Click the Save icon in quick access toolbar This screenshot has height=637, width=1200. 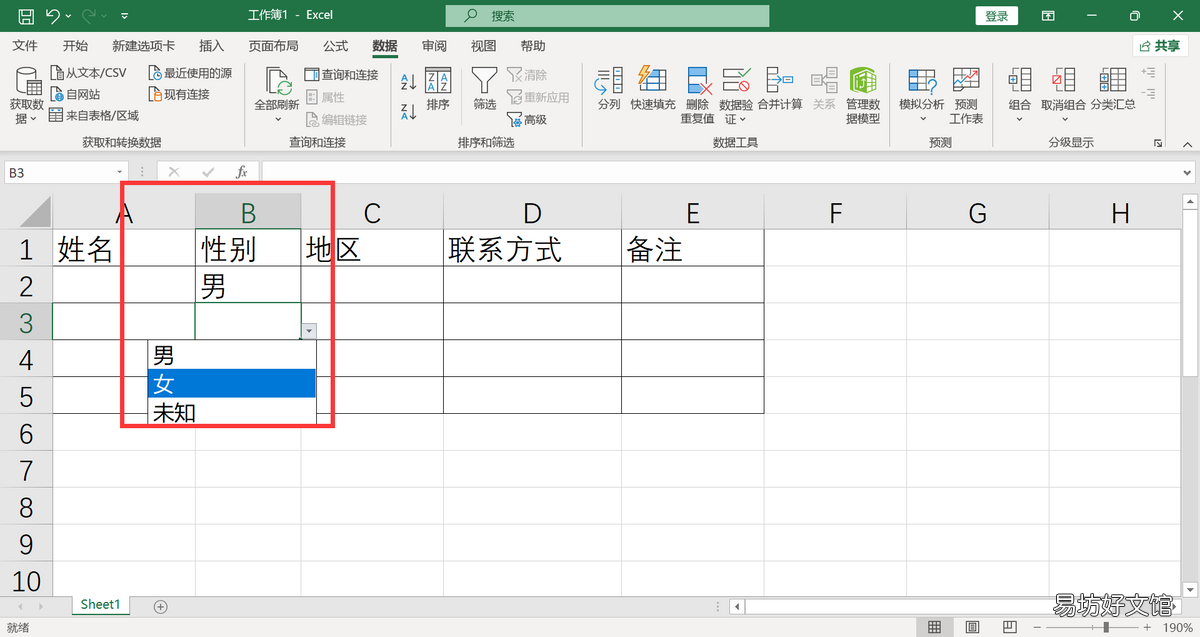[26, 16]
